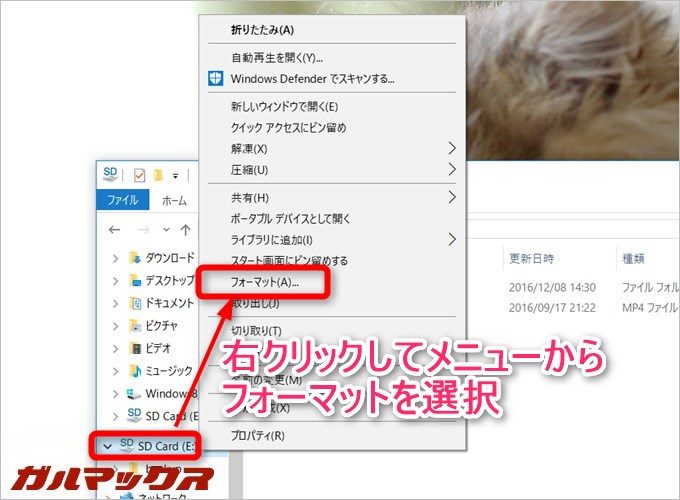Go forward with the right arrow
Screen dimensions: 680x500
(x=144, y=230)
